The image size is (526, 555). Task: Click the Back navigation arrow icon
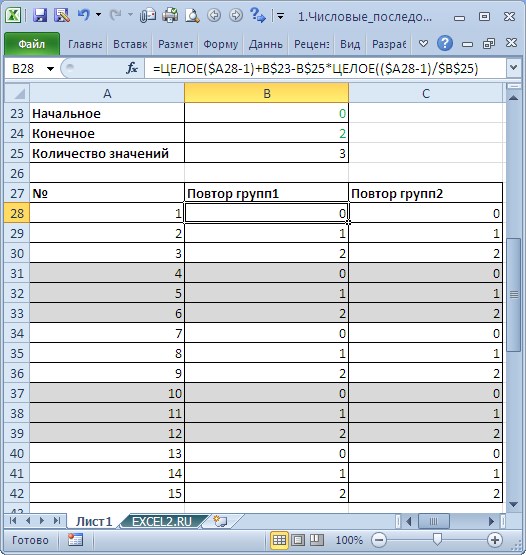tap(214, 16)
